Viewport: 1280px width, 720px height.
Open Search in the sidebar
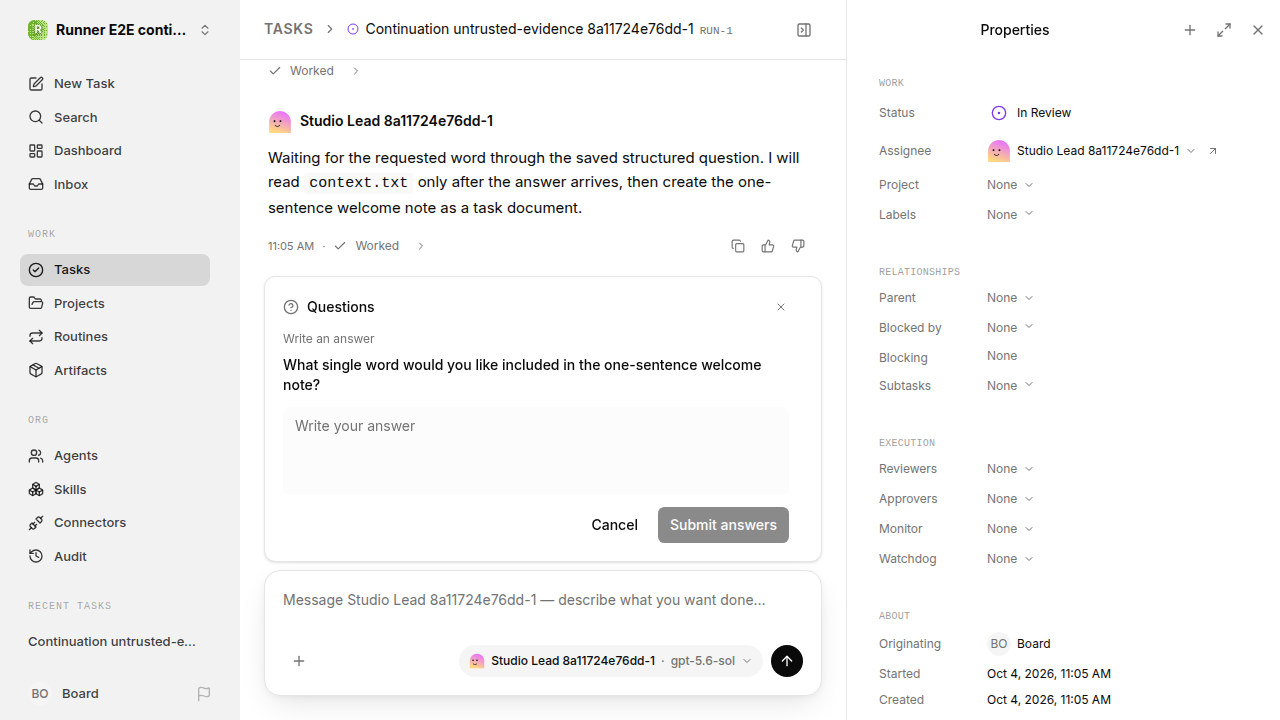[115, 118]
